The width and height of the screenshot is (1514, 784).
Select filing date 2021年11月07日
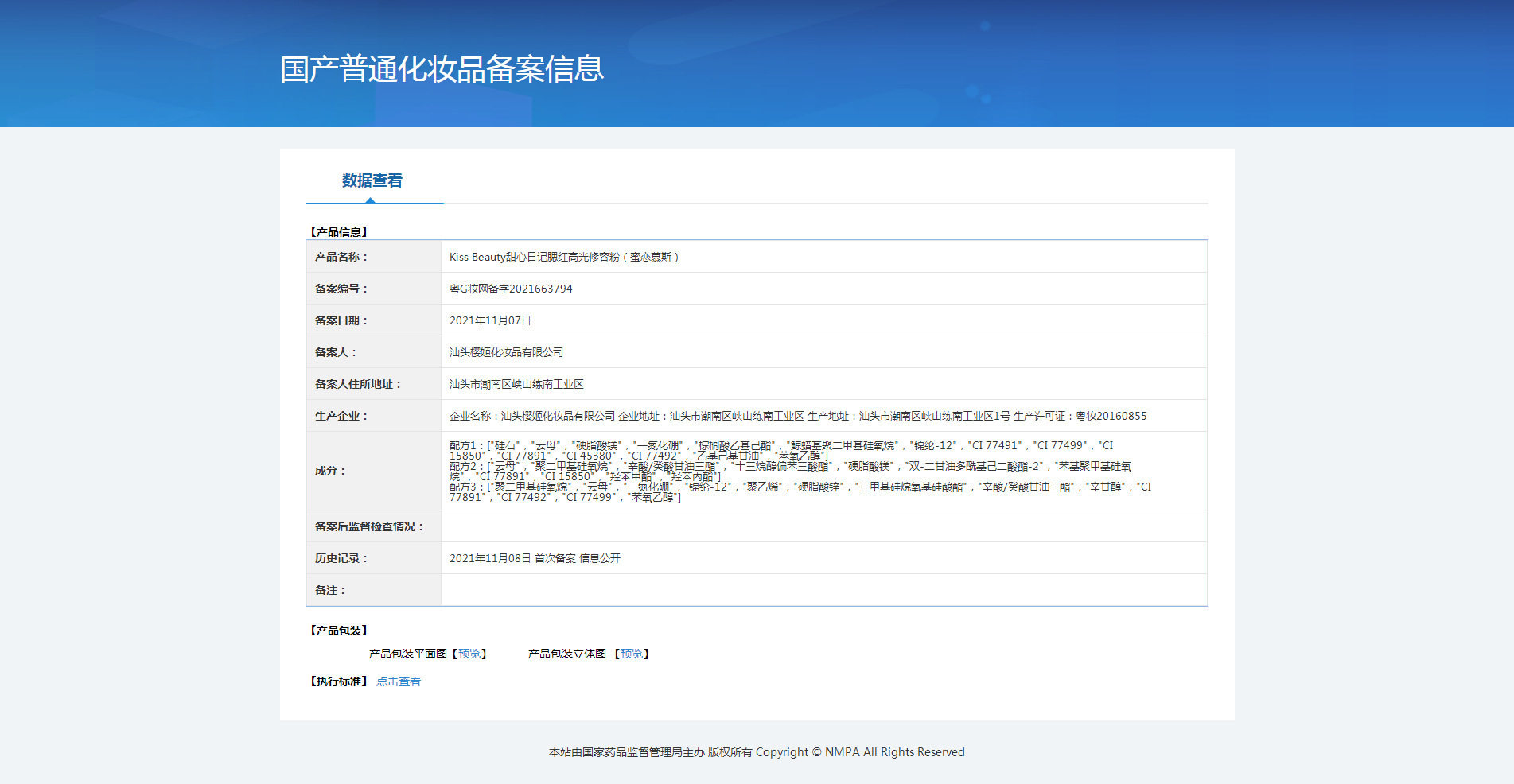[490, 320]
